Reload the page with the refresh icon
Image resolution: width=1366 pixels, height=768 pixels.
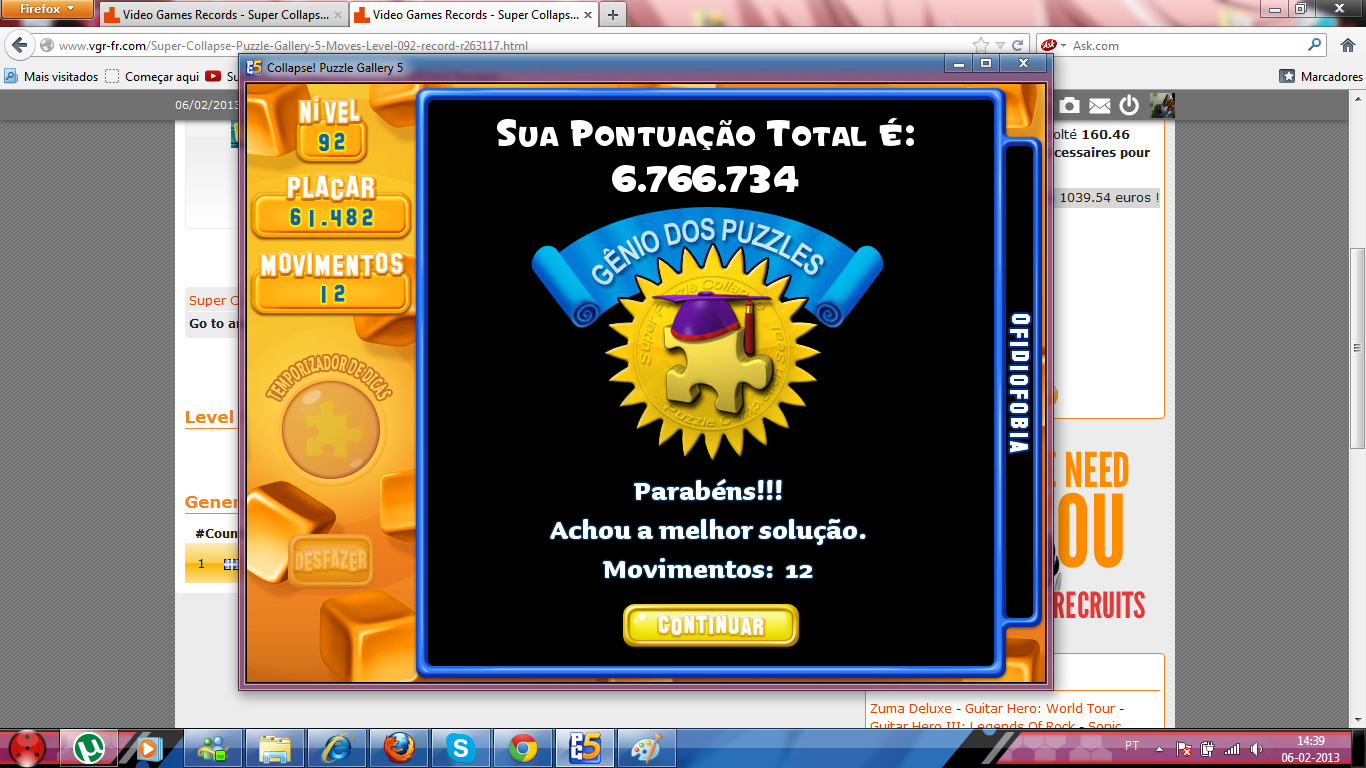point(1018,46)
